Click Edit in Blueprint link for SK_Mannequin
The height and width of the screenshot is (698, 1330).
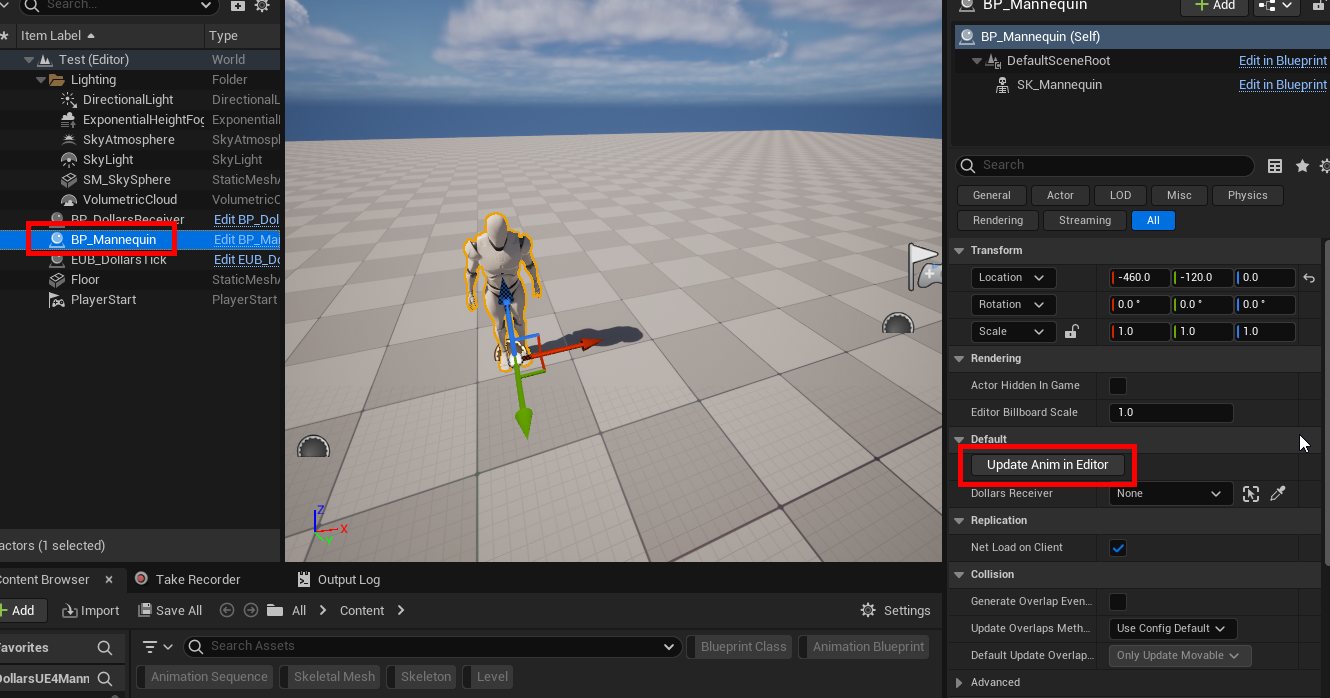tap(1282, 85)
